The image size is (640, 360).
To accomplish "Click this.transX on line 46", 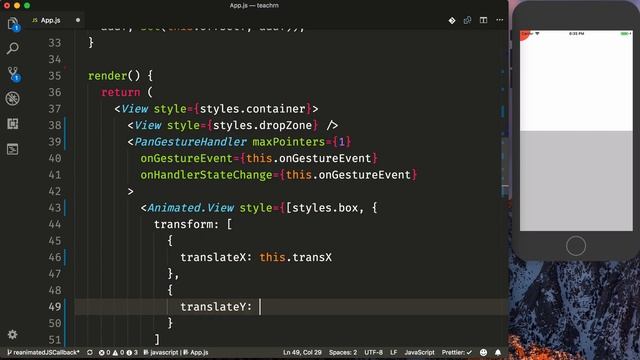I will pos(296,258).
